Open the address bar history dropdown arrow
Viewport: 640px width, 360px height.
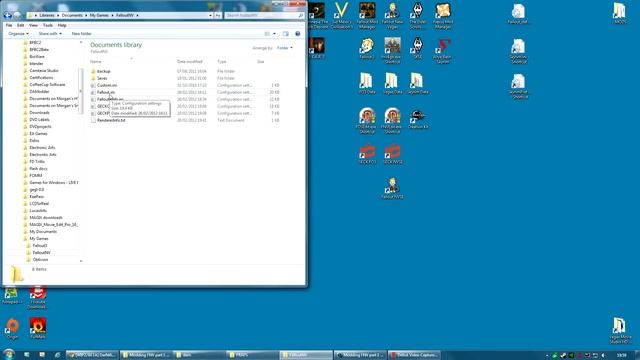pos(210,15)
